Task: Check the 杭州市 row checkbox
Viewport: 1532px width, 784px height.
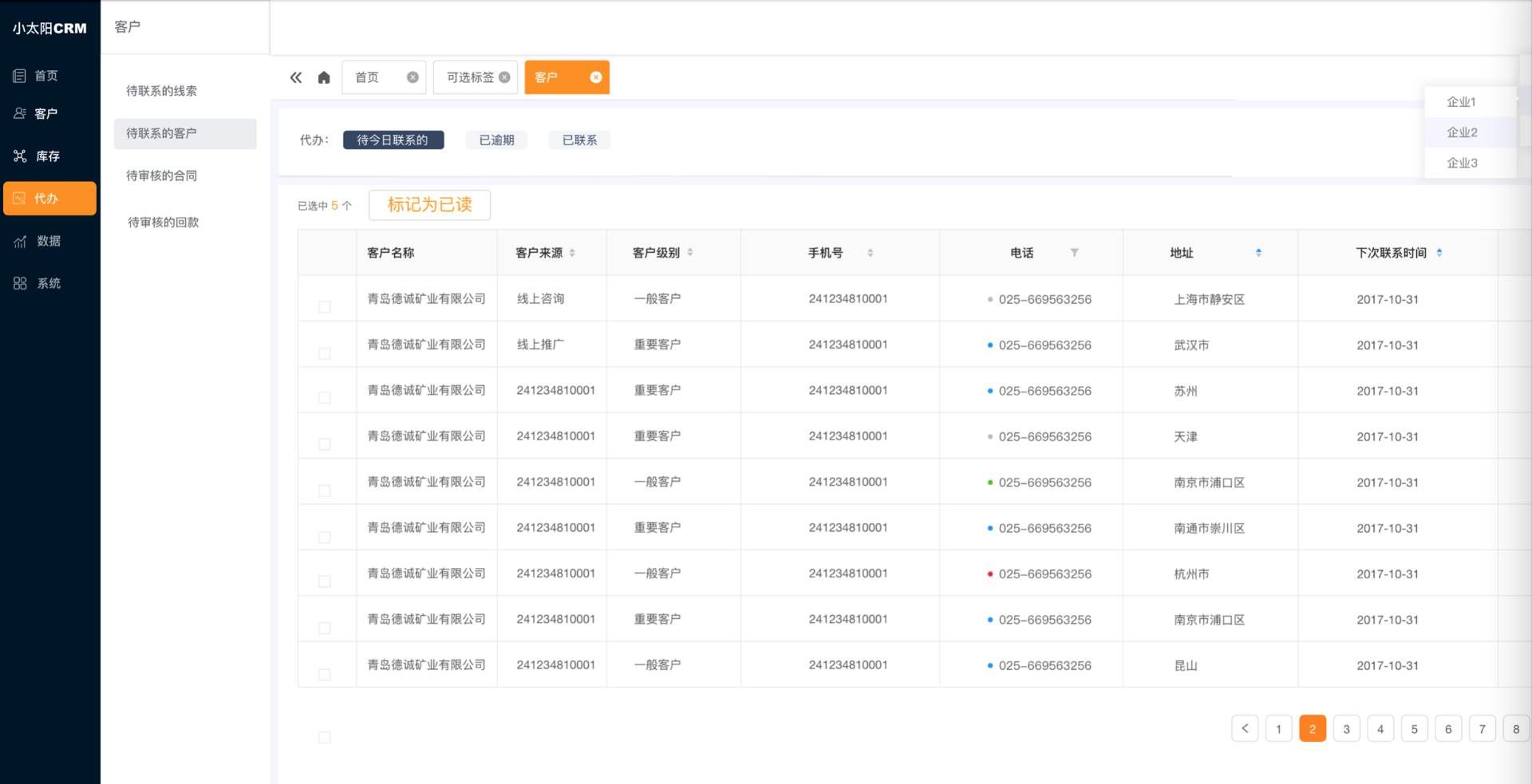Action: pyautogui.click(x=325, y=581)
